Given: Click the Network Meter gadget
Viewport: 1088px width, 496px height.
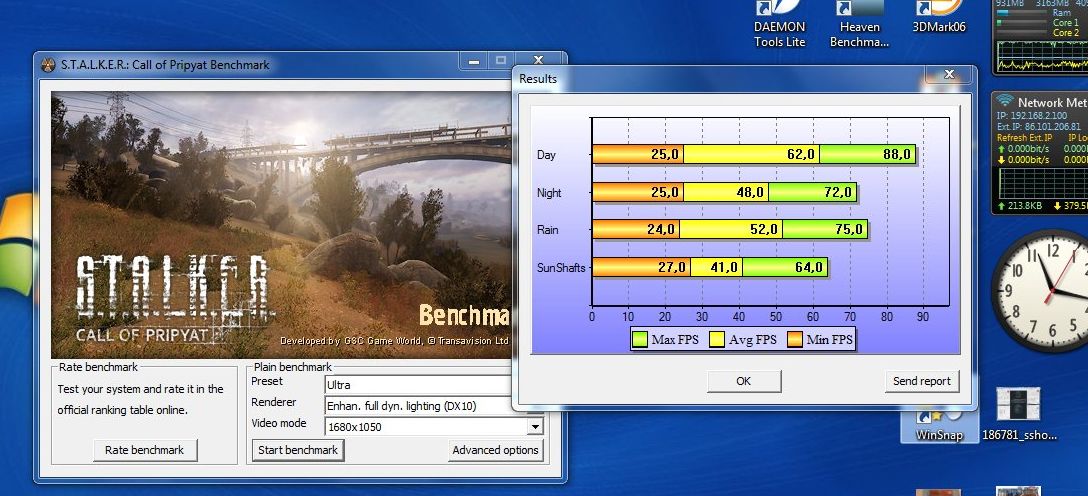Looking at the screenshot, I should [1041, 152].
